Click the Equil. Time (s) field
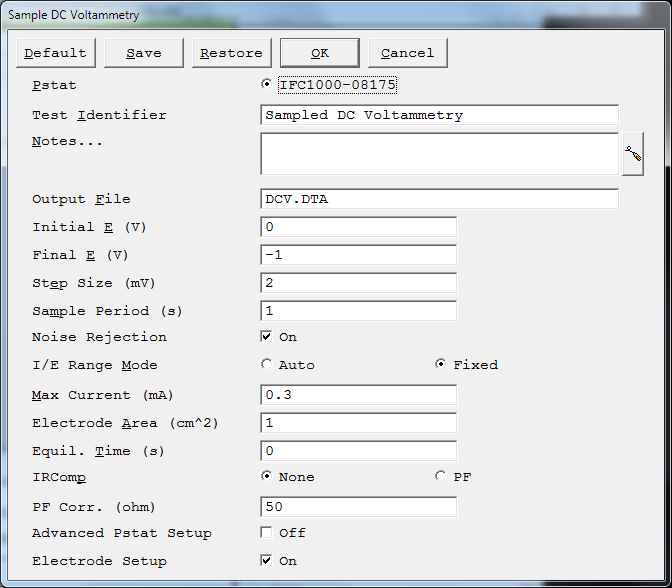Screen dimensions: 672x588 point(358,451)
